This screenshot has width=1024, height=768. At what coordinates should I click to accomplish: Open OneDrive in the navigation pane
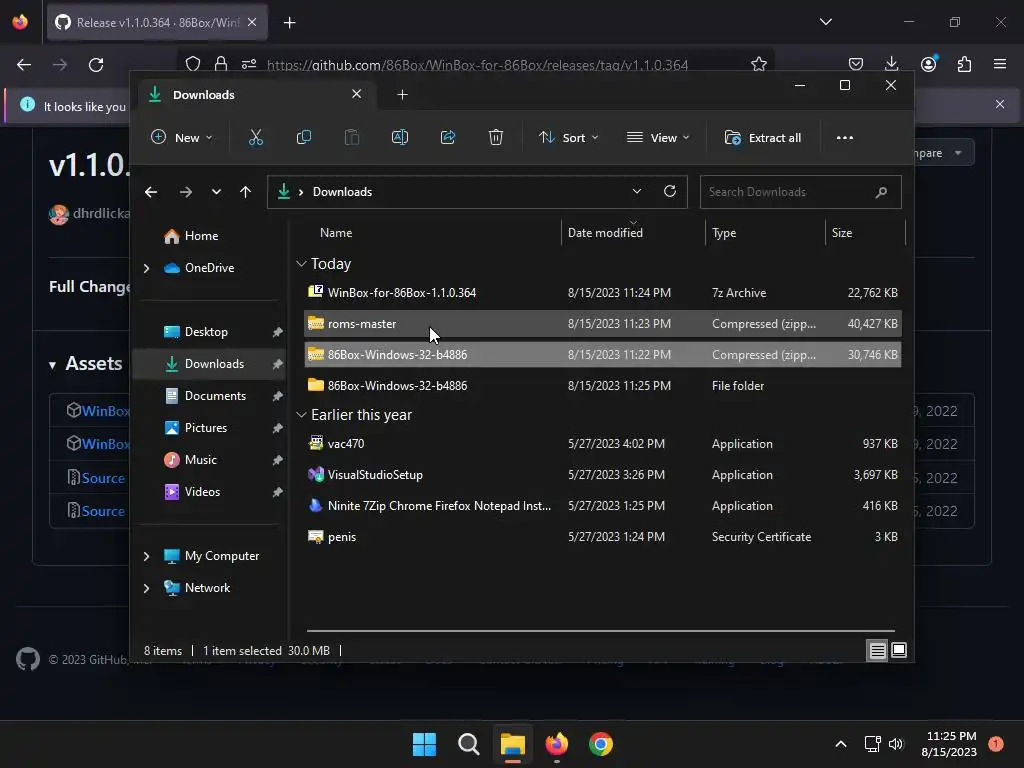(209, 268)
